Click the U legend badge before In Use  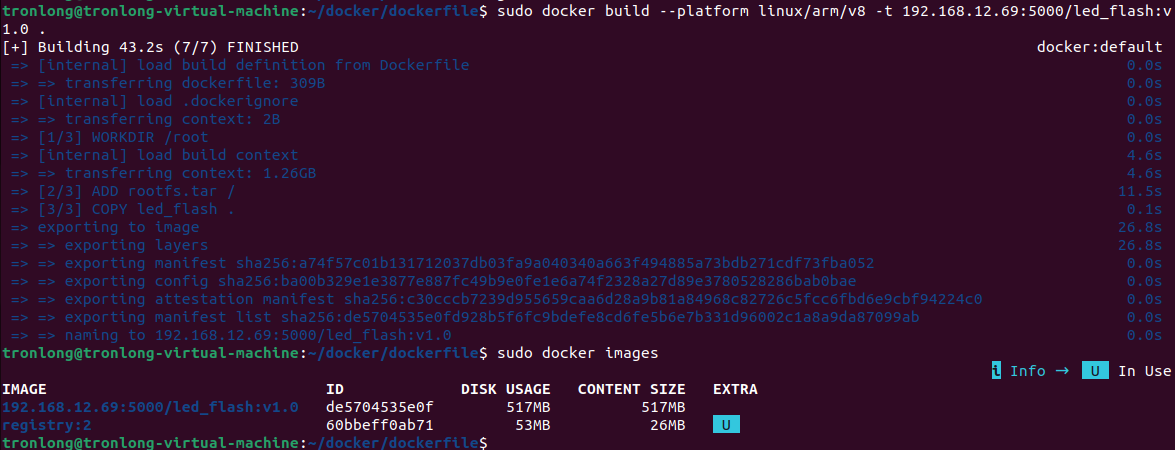point(1095,371)
